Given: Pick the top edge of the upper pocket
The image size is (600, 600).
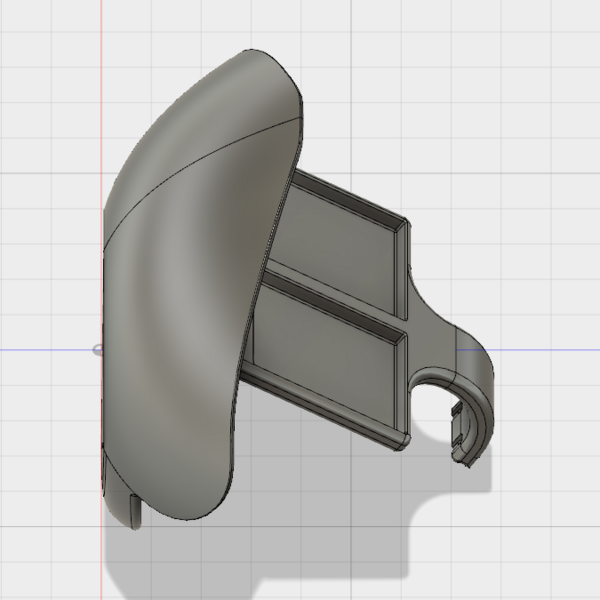Looking at the screenshot, I should click(350, 193).
